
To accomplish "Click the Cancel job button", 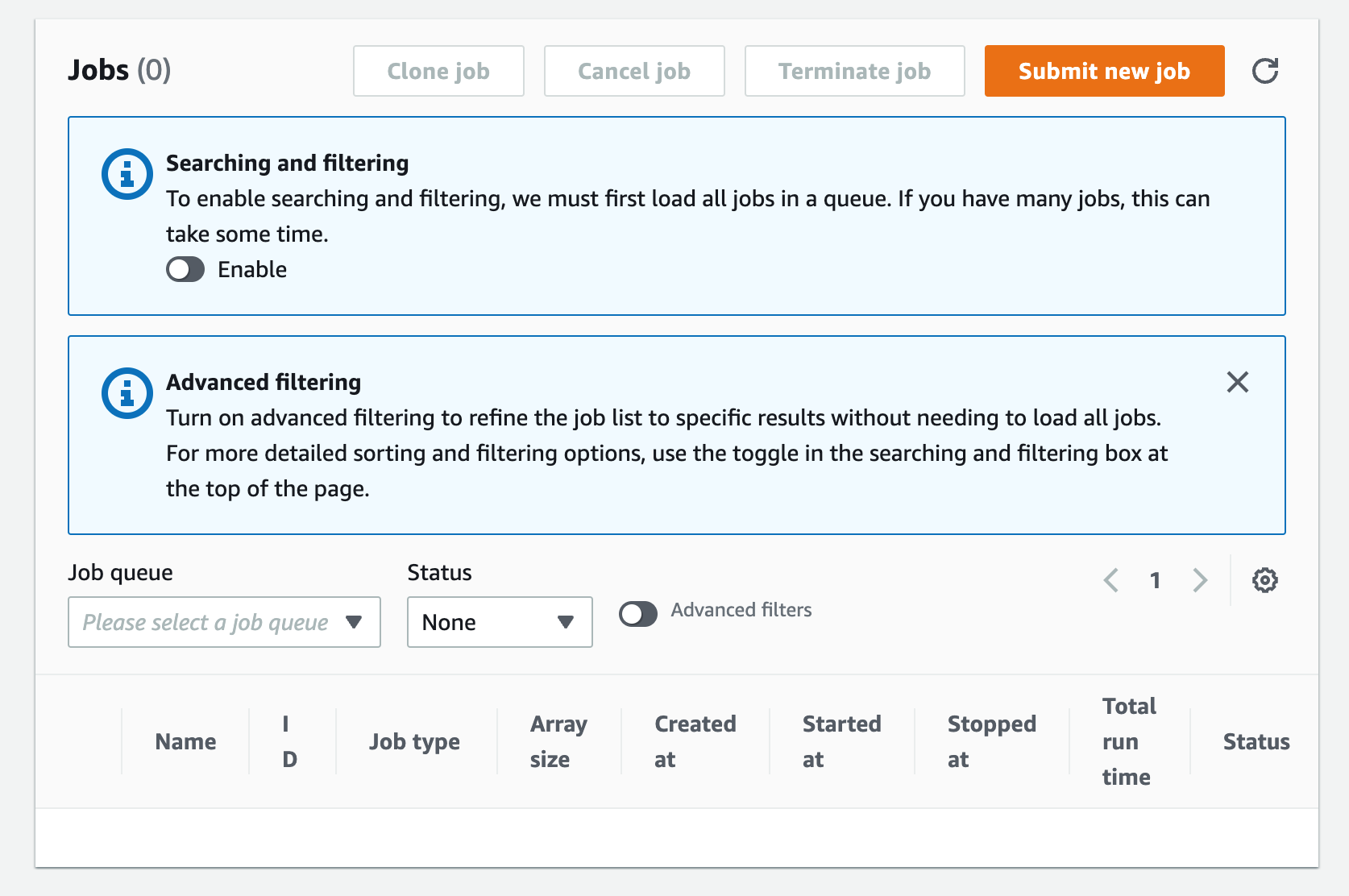I will pos(634,71).
